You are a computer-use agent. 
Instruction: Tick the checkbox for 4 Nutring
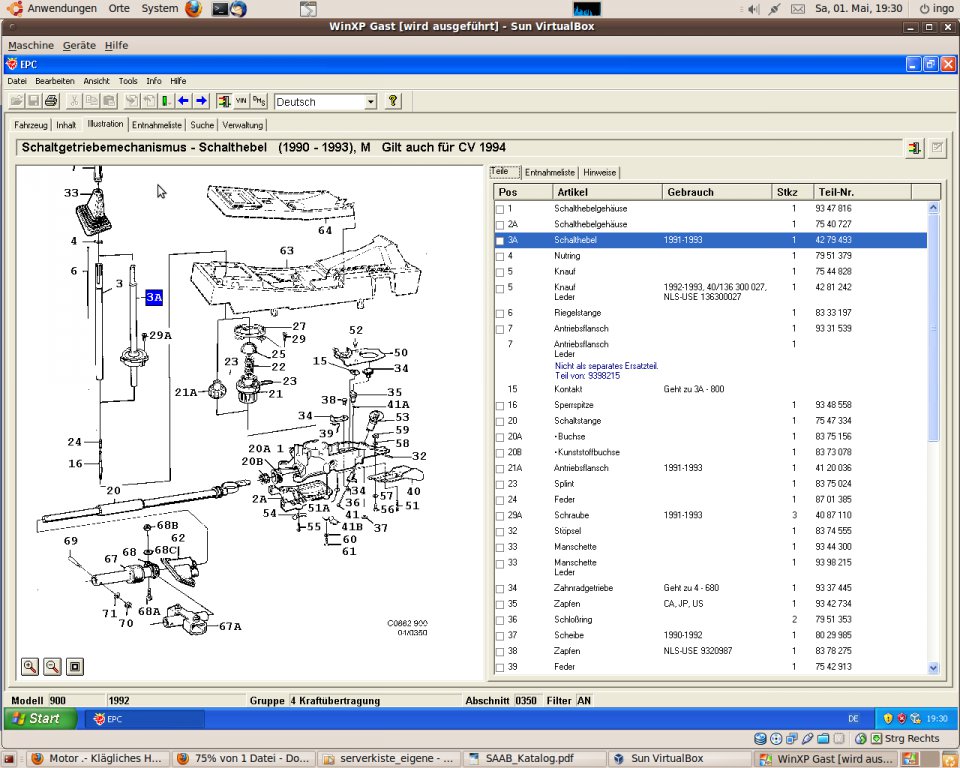[x=500, y=257]
